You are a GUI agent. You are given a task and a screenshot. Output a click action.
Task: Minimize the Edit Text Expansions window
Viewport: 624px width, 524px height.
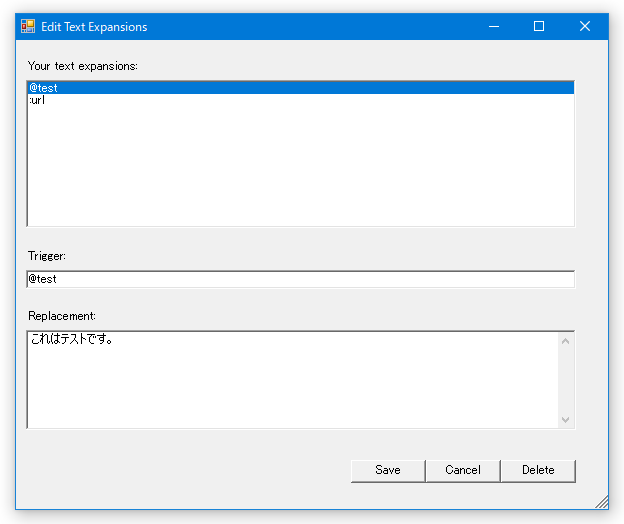494,27
